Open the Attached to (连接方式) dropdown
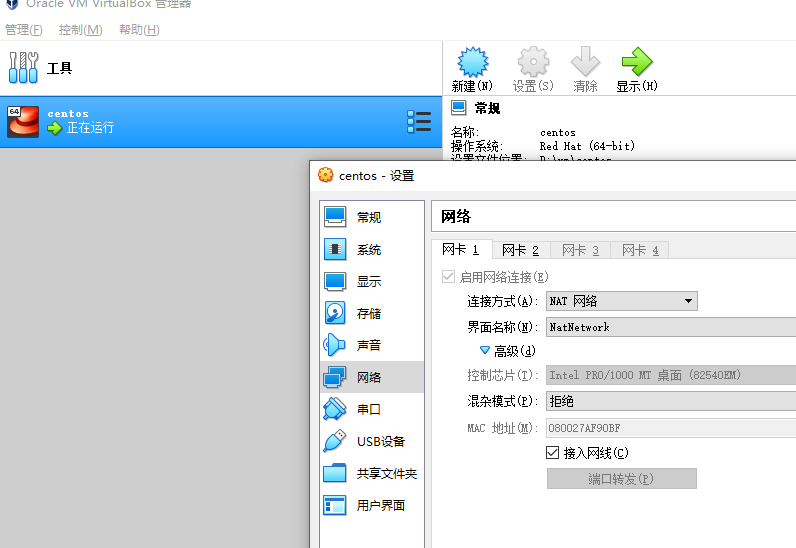Viewport: 796px width, 548px height. [621, 301]
